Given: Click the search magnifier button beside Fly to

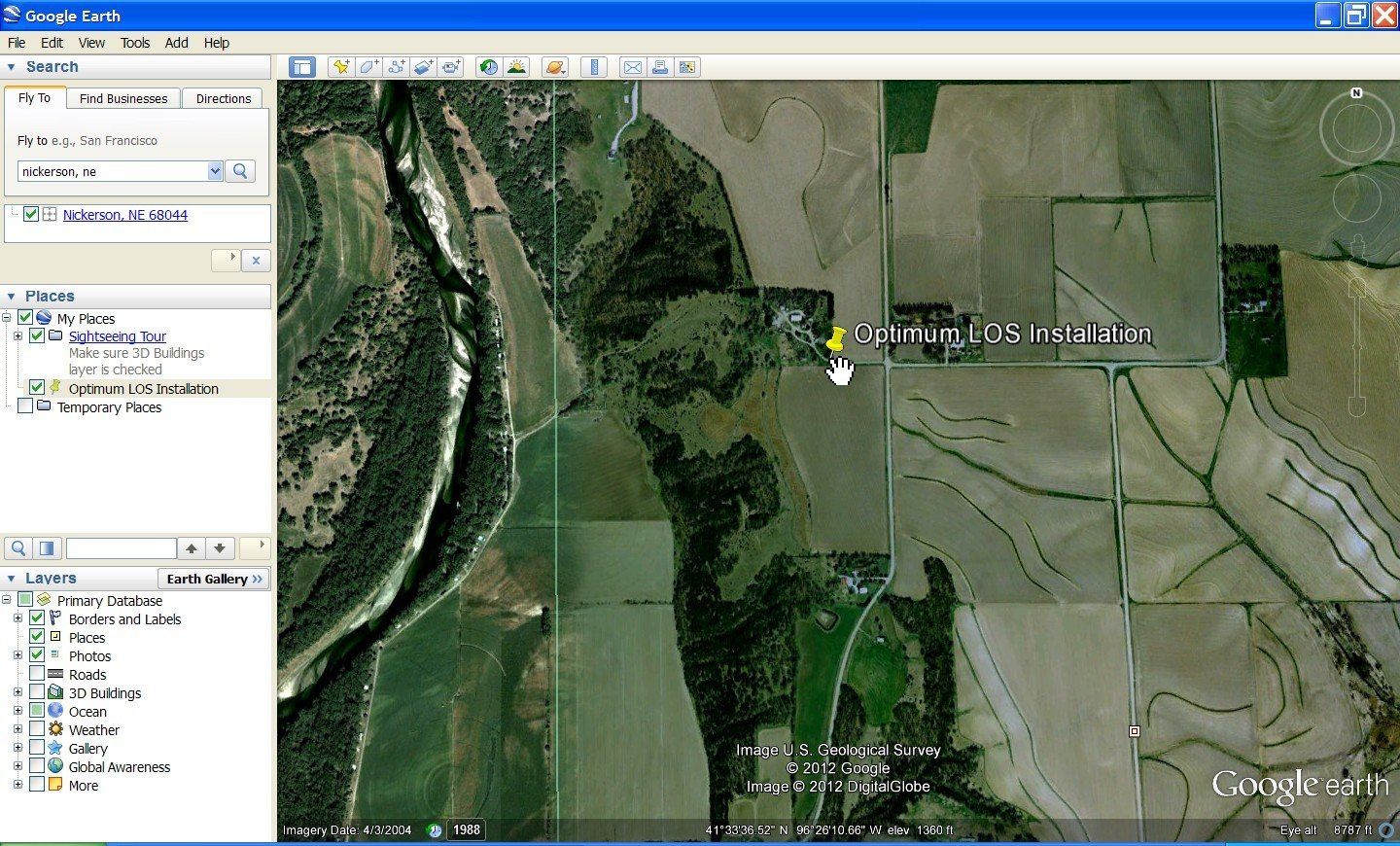Looking at the screenshot, I should tap(240, 171).
